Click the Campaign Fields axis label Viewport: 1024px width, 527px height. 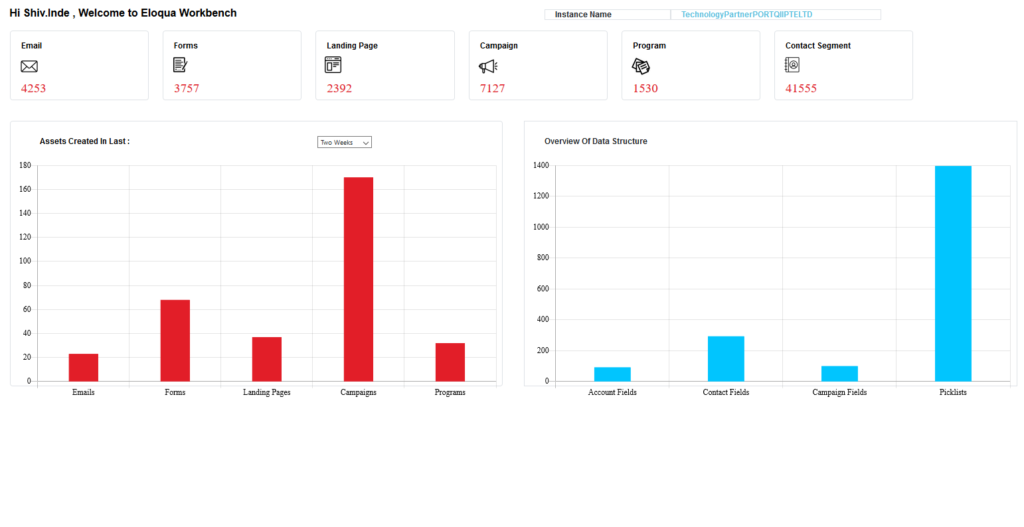tap(840, 392)
